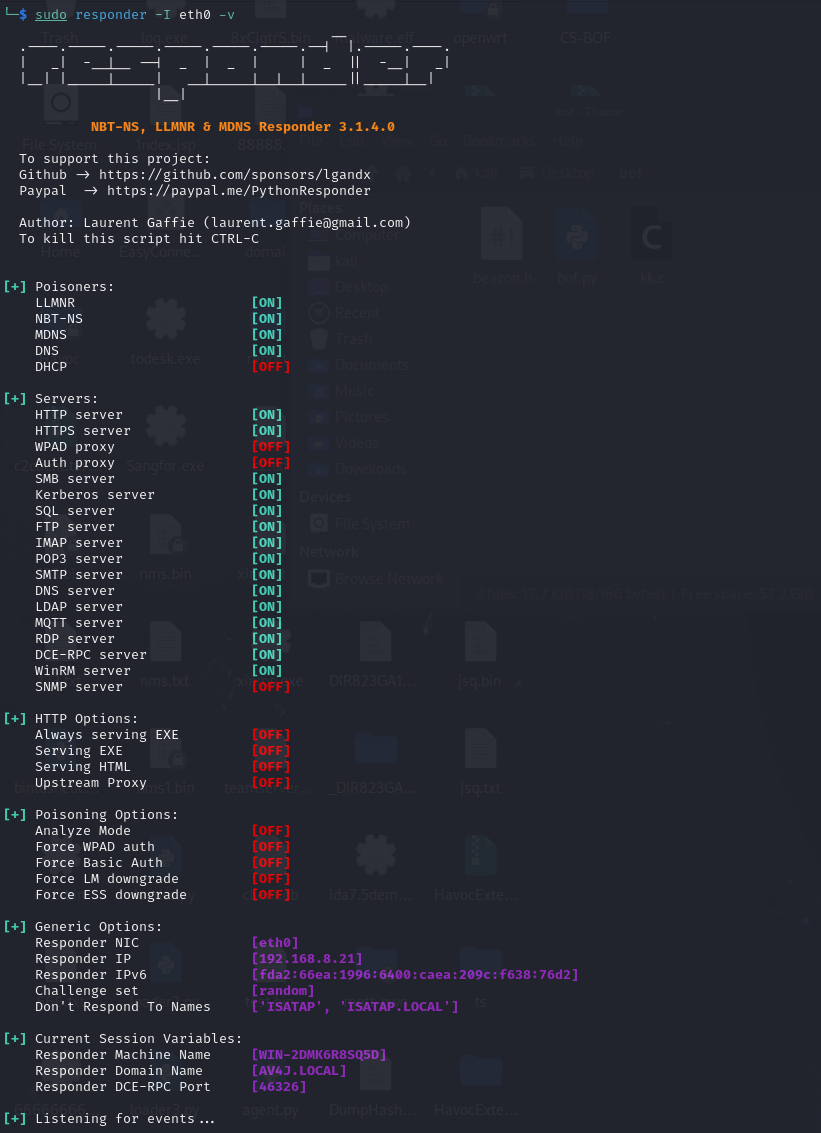Image resolution: width=821 pixels, height=1133 pixels.
Task: Click the Responder 3.1.4.0 version banner
Action: pos(243,127)
